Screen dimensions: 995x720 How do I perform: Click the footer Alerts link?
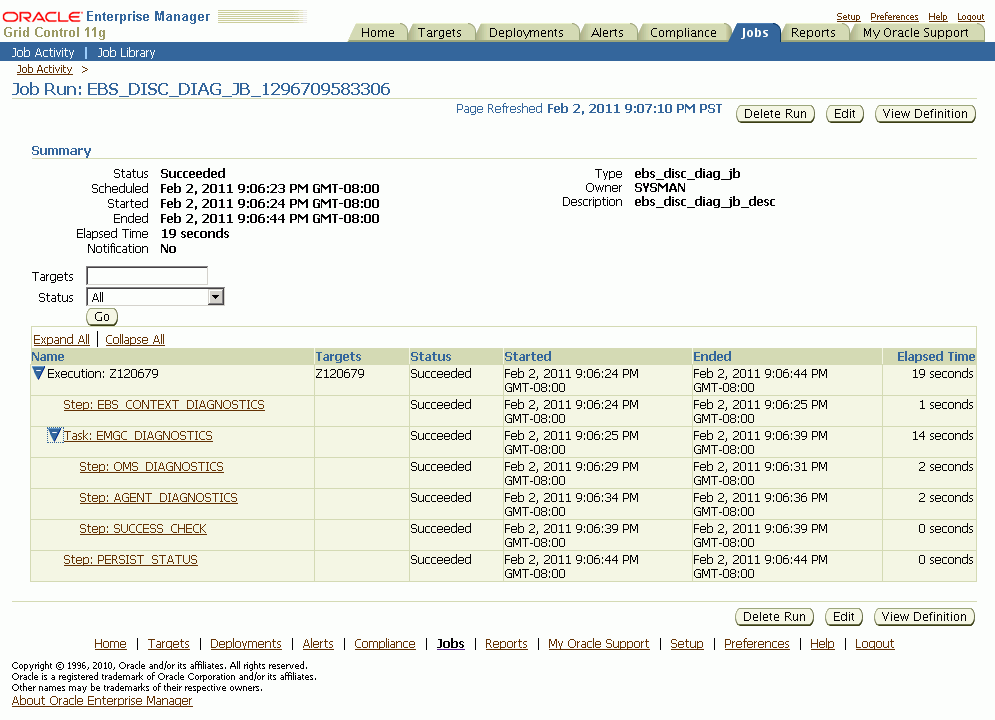(x=318, y=644)
